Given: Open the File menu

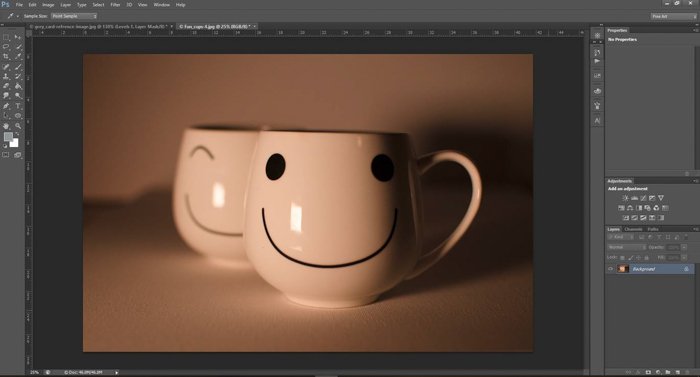Looking at the screenshot, I should point(19,5).
